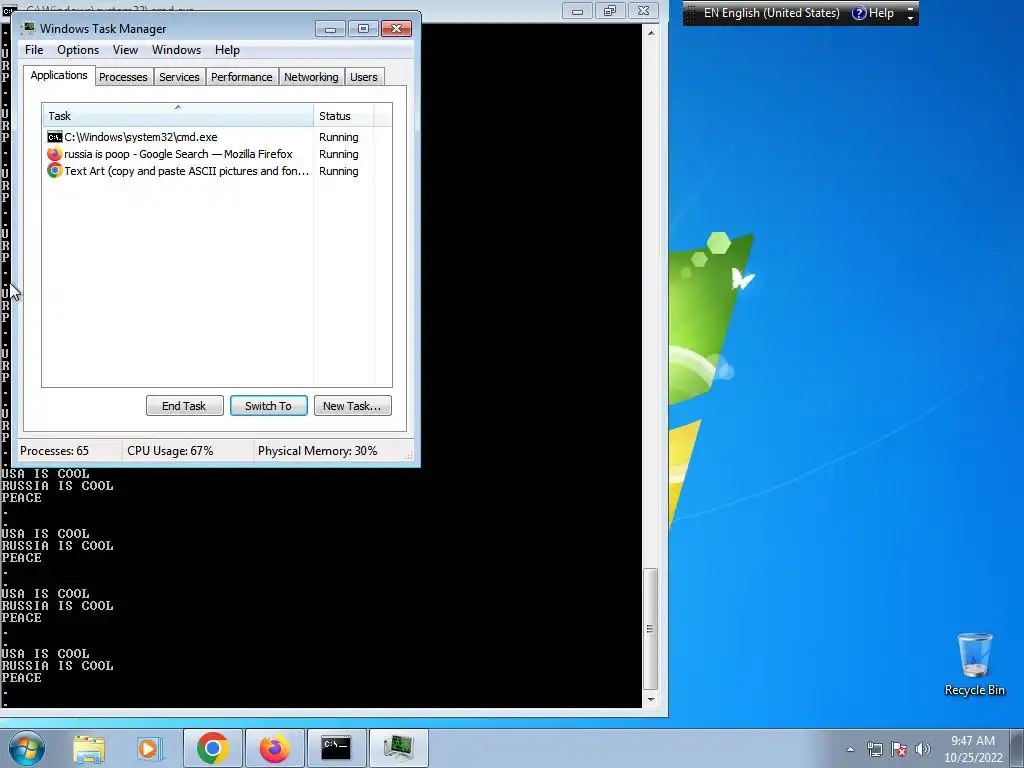
Task: Minimize the cmd.exe window
Action: tap(577, 10)
